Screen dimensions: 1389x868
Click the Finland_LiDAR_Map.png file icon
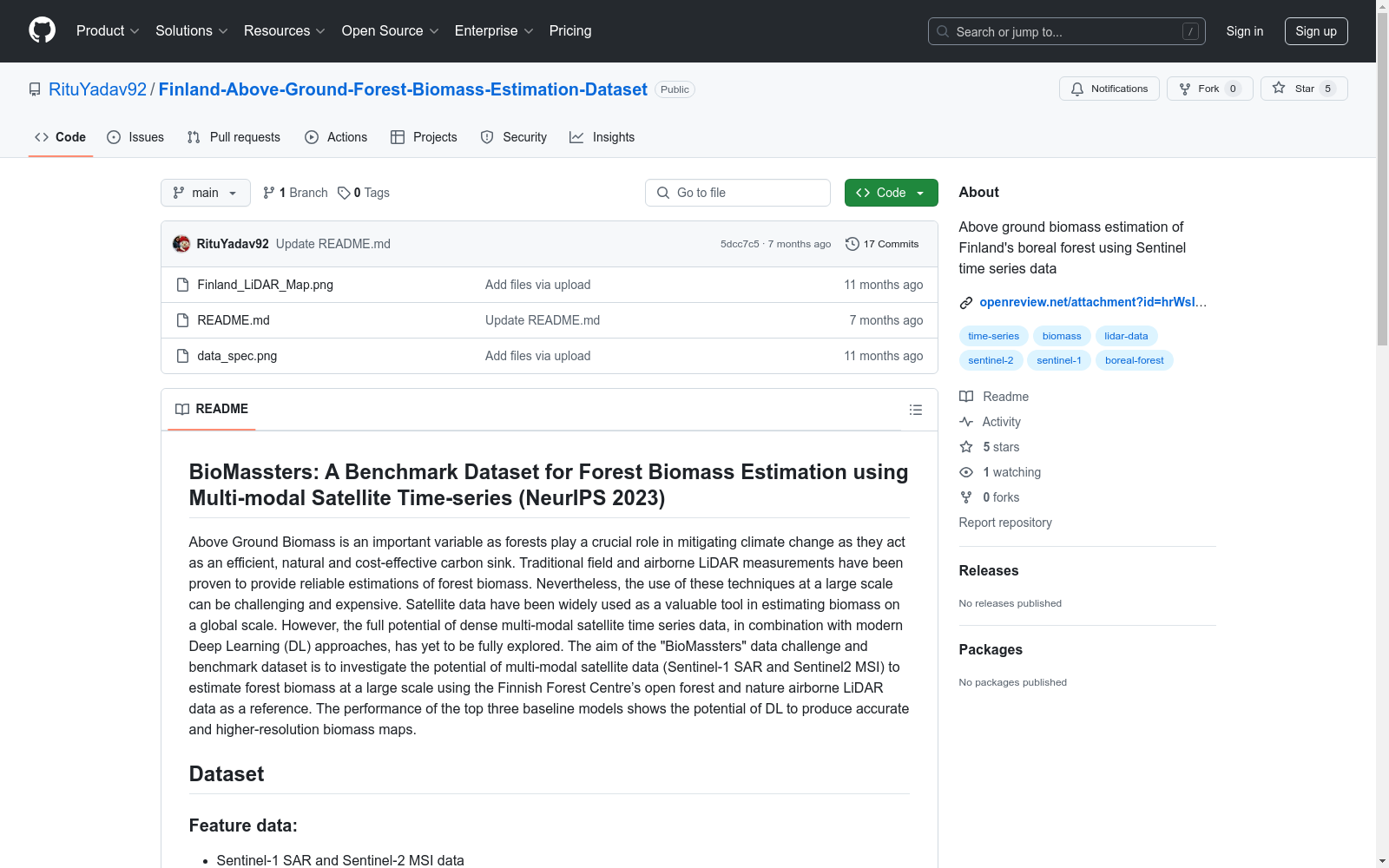pos(182,285)
